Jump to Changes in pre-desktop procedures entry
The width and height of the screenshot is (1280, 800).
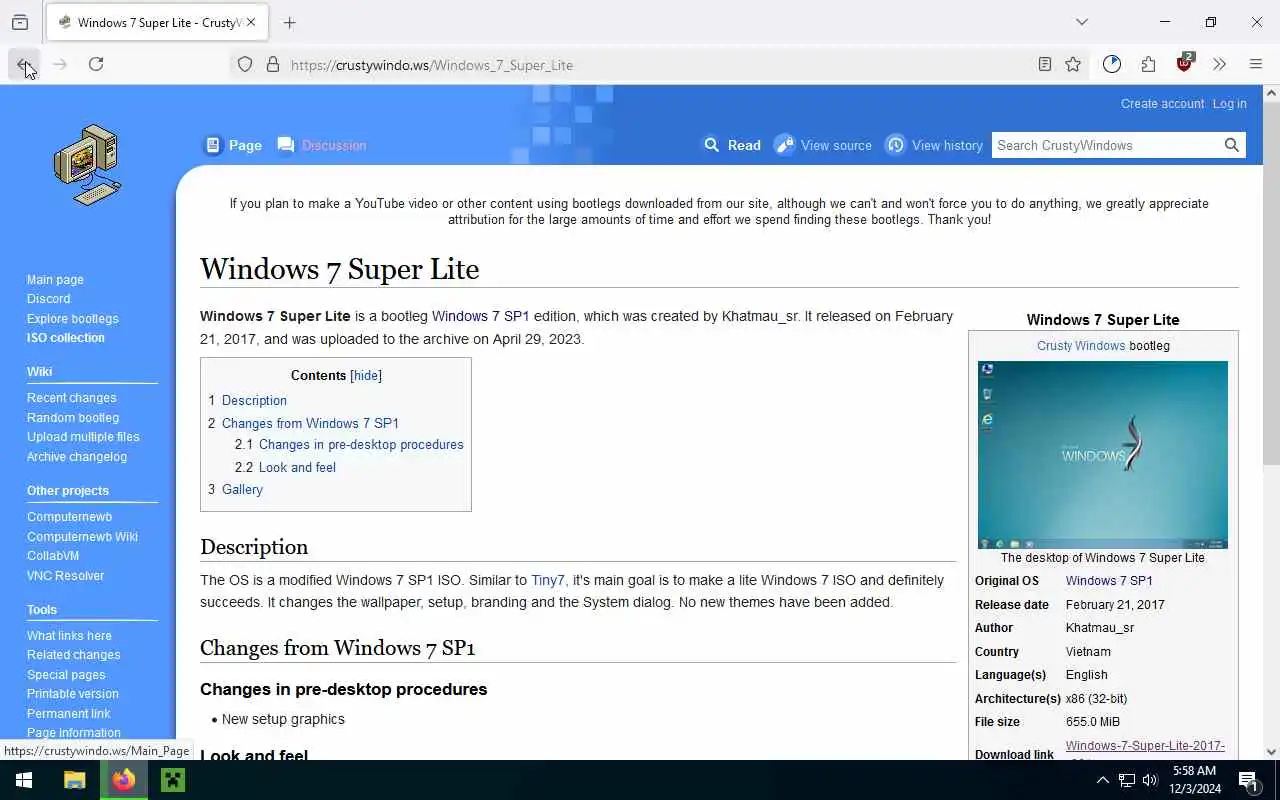[x=361, y=444]
